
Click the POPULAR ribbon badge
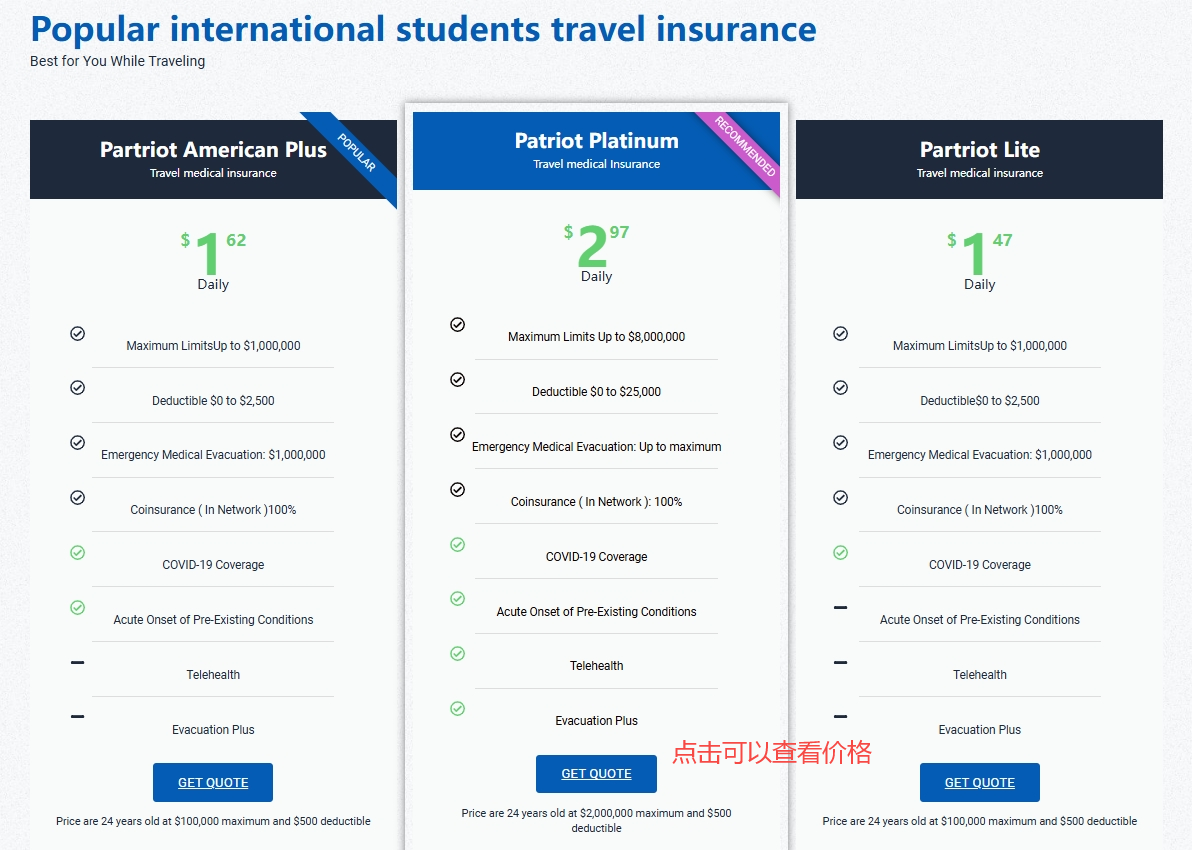click(358, 152)
